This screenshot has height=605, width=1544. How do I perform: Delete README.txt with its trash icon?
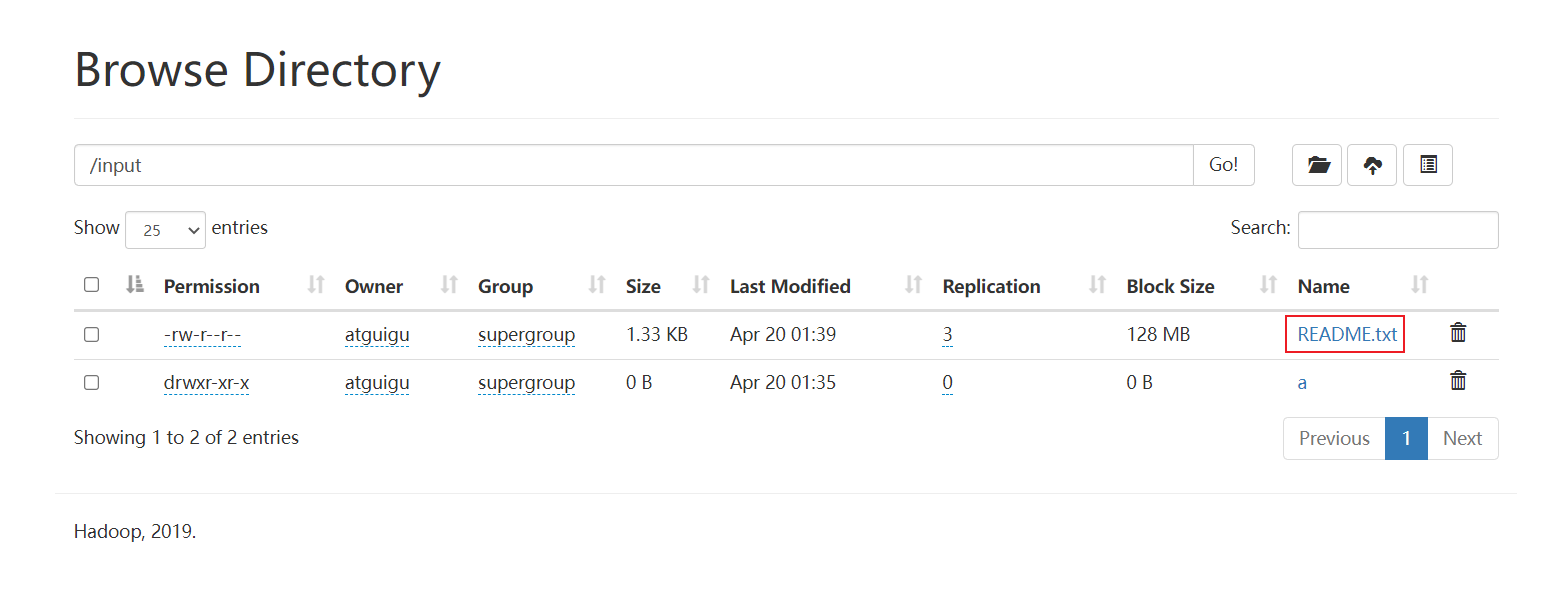(1458, 333)
